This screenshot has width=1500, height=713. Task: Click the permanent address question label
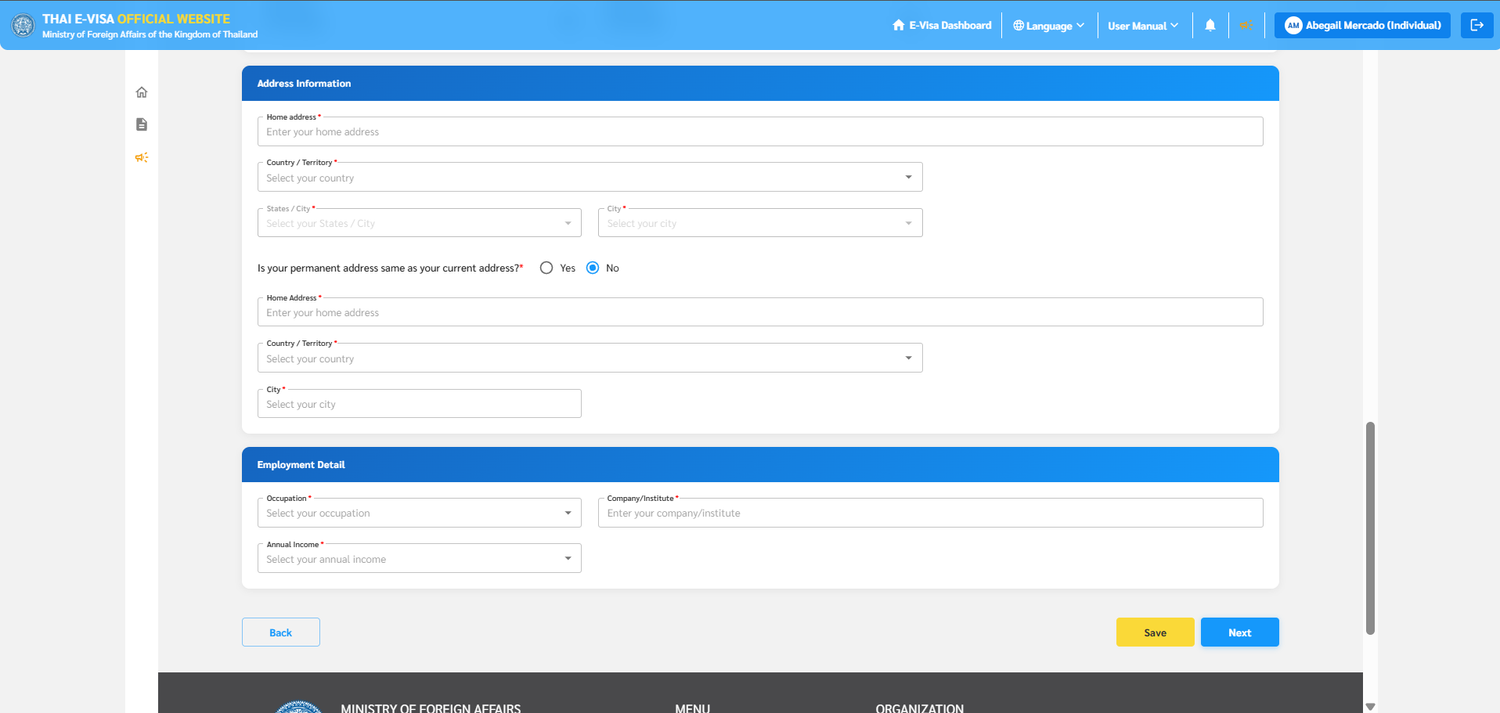point(391,268)
